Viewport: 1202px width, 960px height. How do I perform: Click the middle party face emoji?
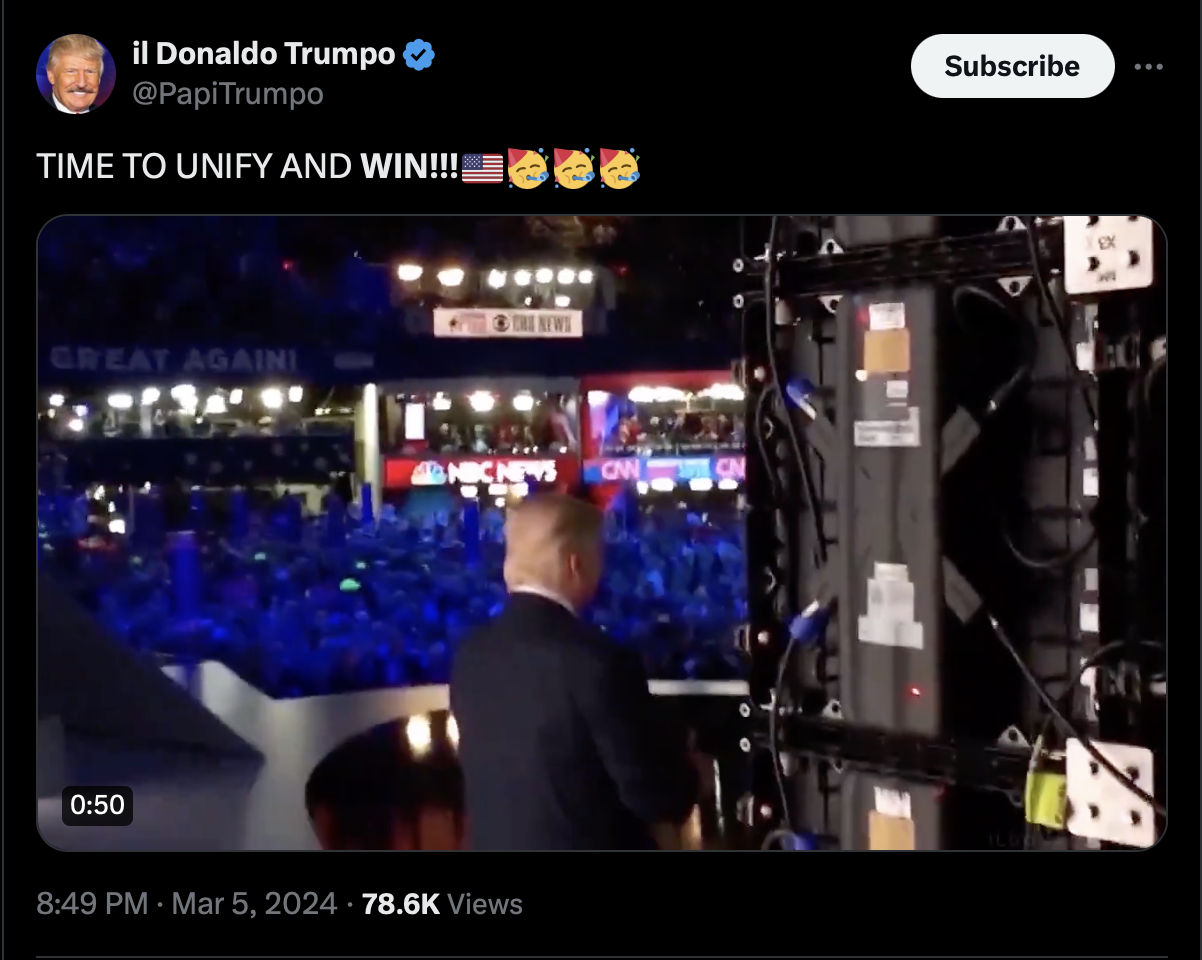(572, 167)
